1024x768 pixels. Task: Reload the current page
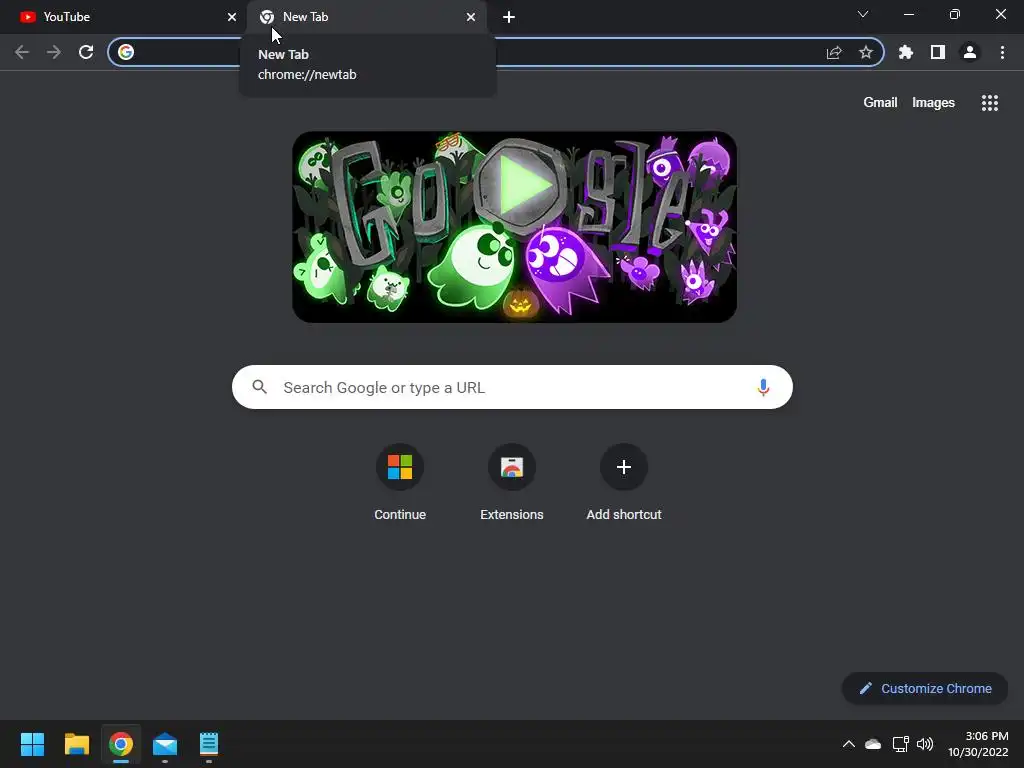pyautogui.click(x=86, y=52)
